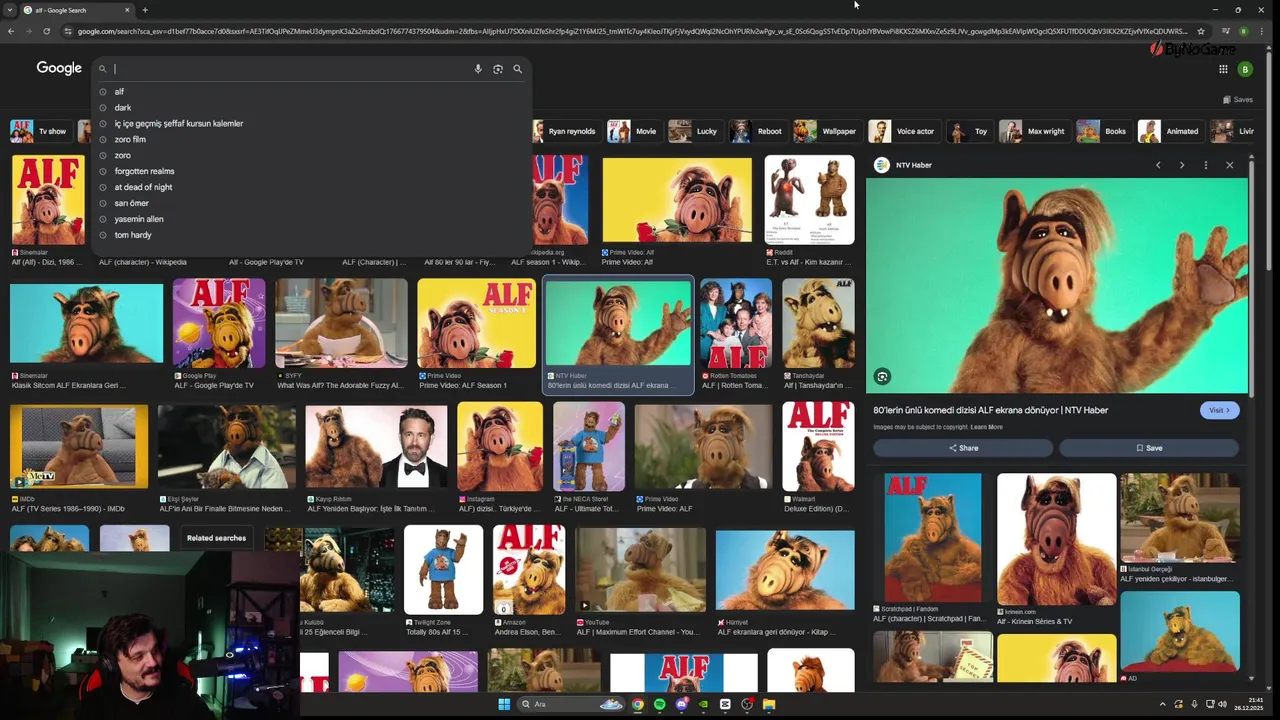Image resolution: width=1280 pixels, height=720 pixels.
Task: Click the volume icon in system tray
Action: coord(1223,704)
